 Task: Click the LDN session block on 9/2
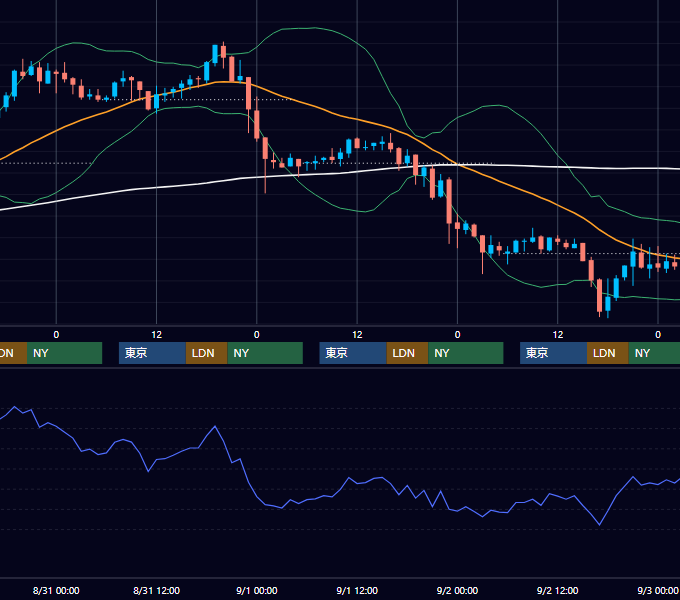click(x=608, y=353)
